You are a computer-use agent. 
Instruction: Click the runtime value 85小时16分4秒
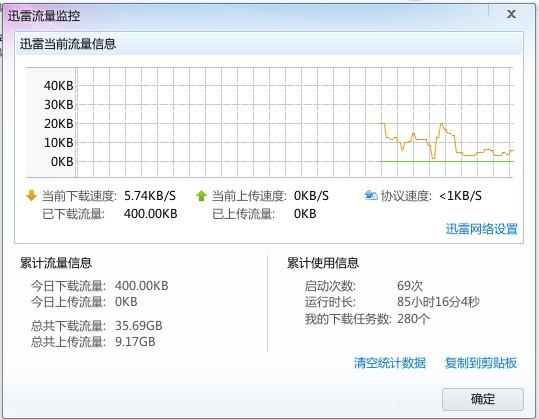[438, 302]
